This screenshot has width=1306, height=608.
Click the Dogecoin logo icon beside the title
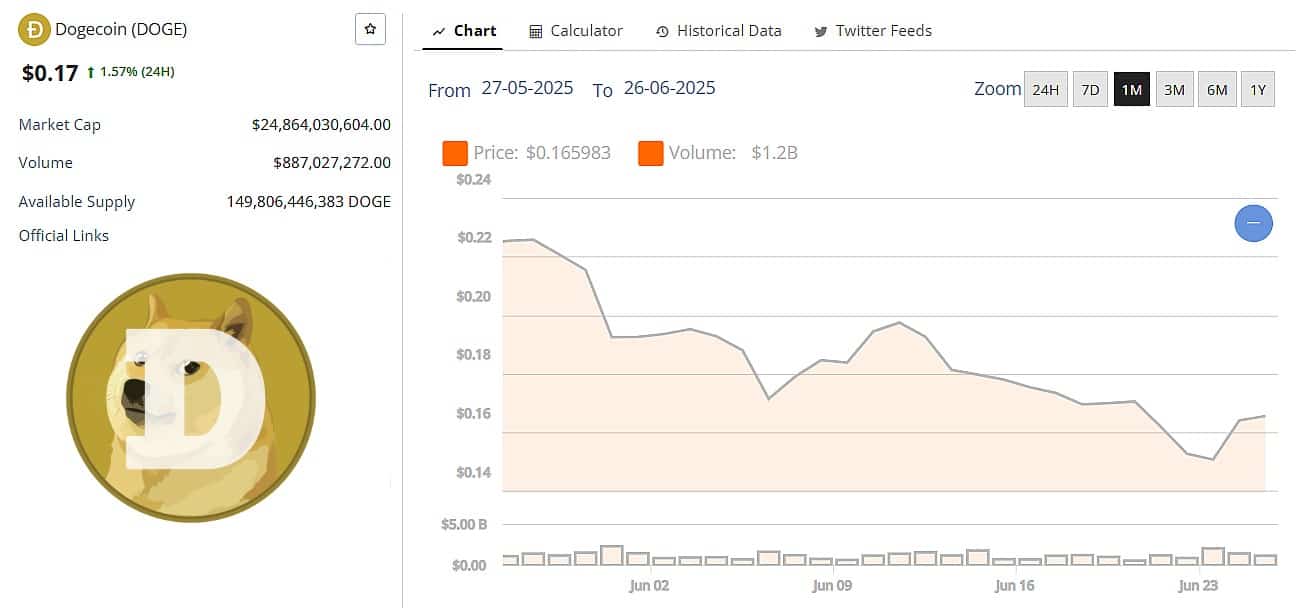(33, 29)
